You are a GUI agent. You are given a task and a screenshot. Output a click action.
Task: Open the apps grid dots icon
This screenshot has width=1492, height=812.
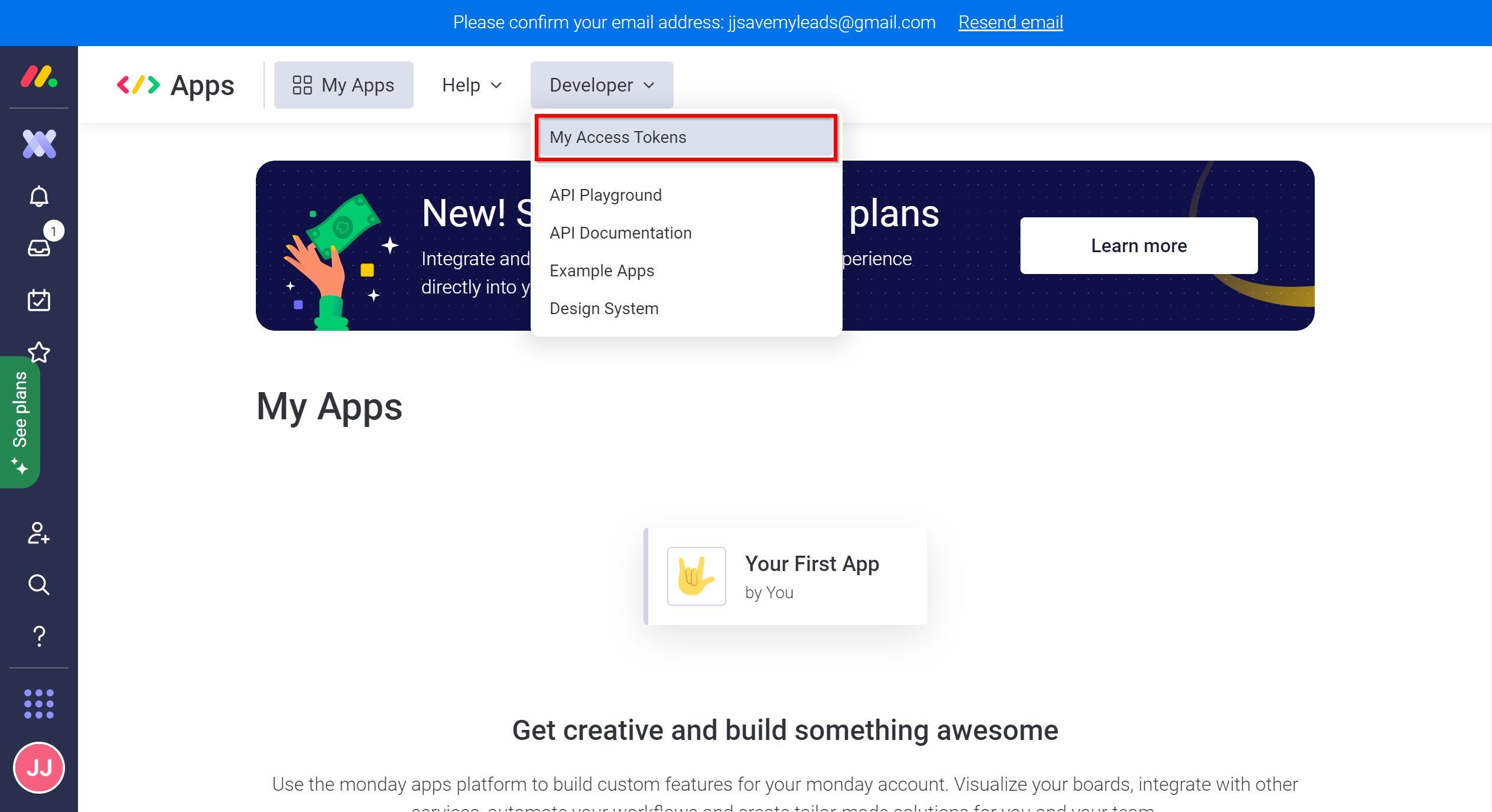click(x=39, y=704)
